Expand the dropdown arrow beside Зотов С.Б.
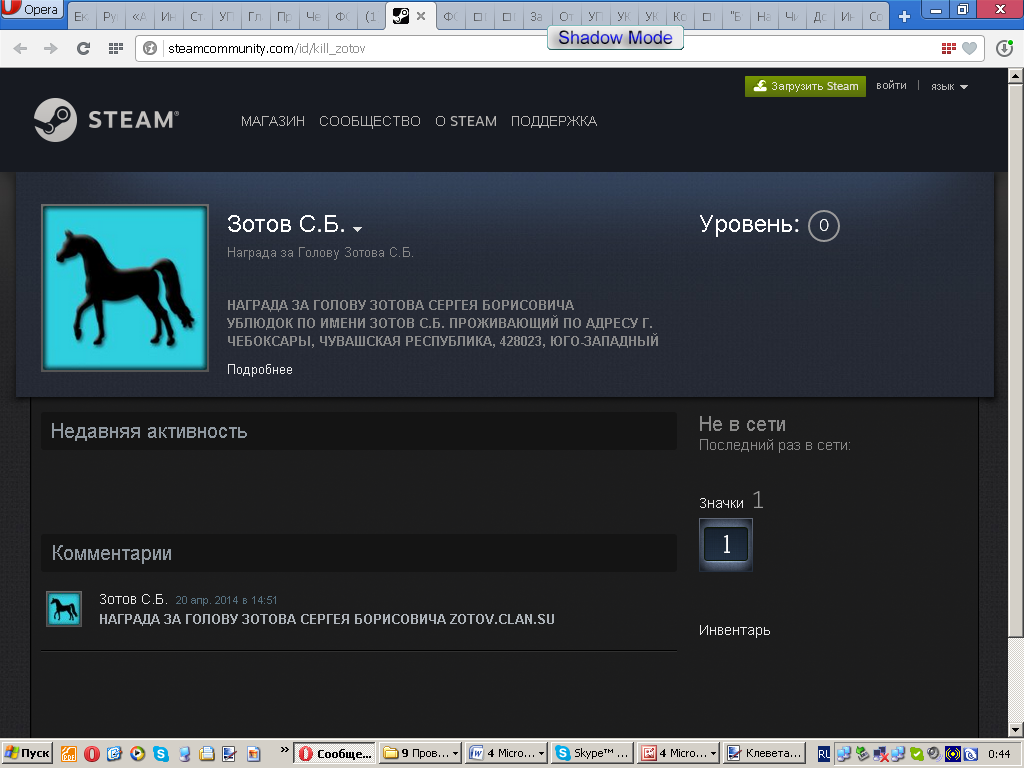This screenshot has width=1024, height=768. (357, 229)
